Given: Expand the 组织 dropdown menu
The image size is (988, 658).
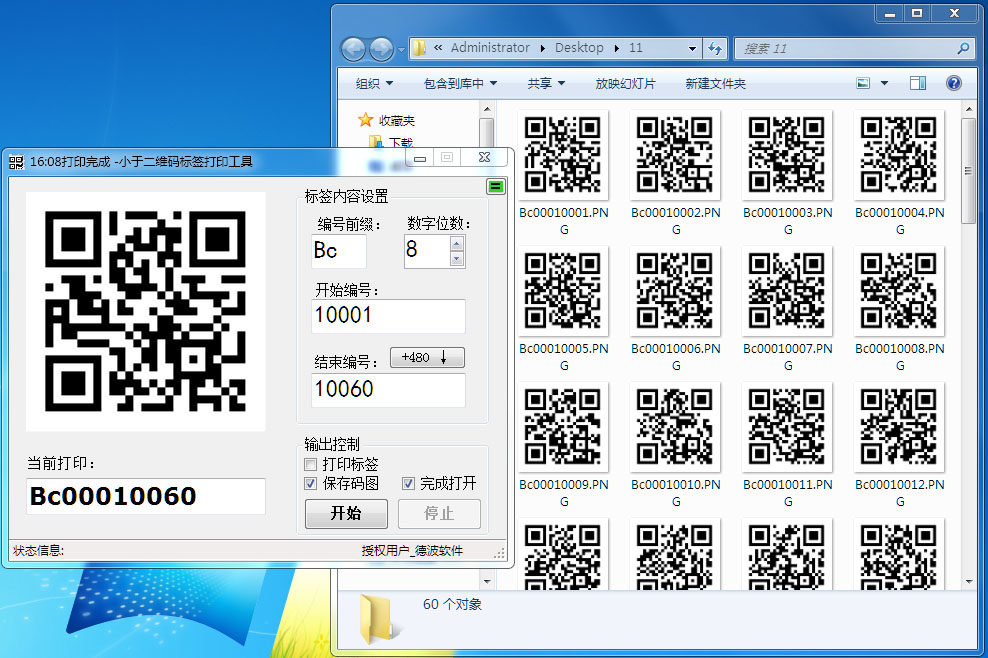Looking at the screenshot, I should 375,84.
